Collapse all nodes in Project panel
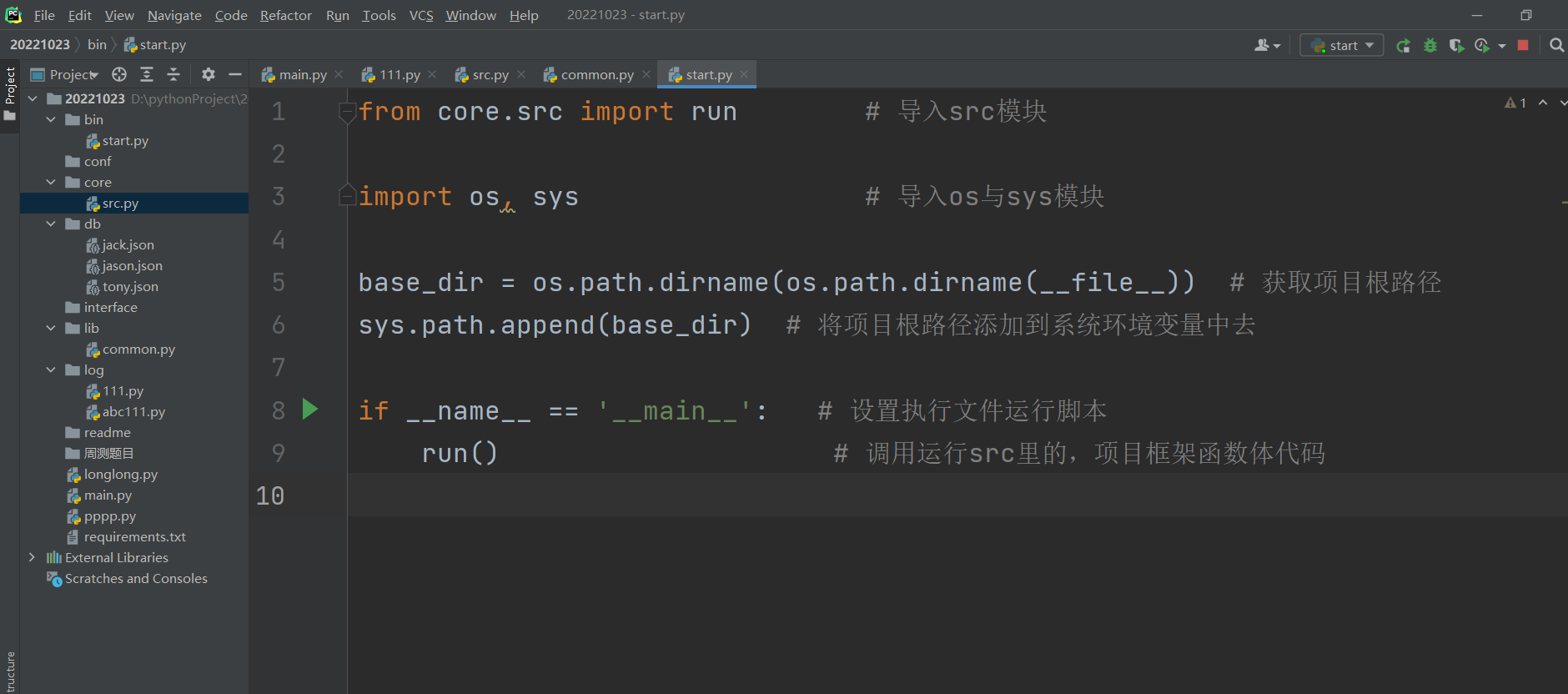This screenshot has width=1568, height=694. pyautogui.click(x=173, y=75)
